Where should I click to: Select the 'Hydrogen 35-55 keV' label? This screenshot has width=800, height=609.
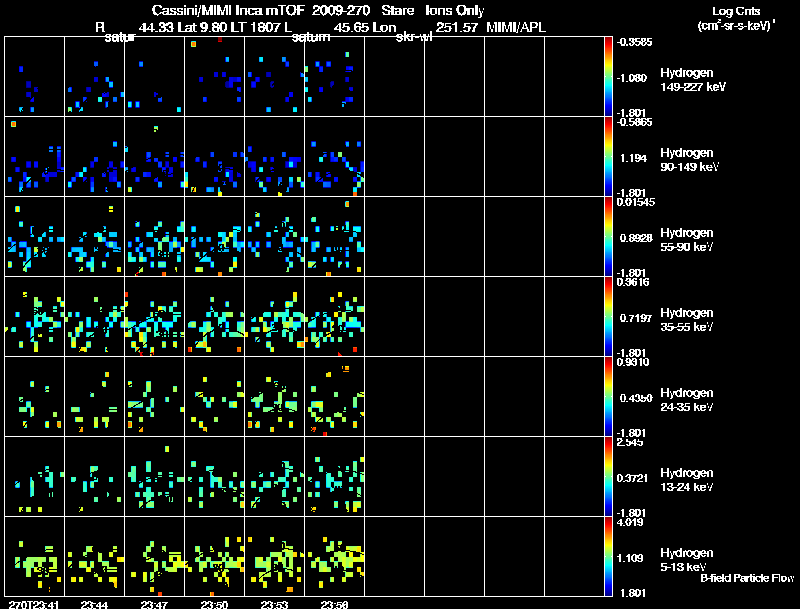tap(687, 320)
